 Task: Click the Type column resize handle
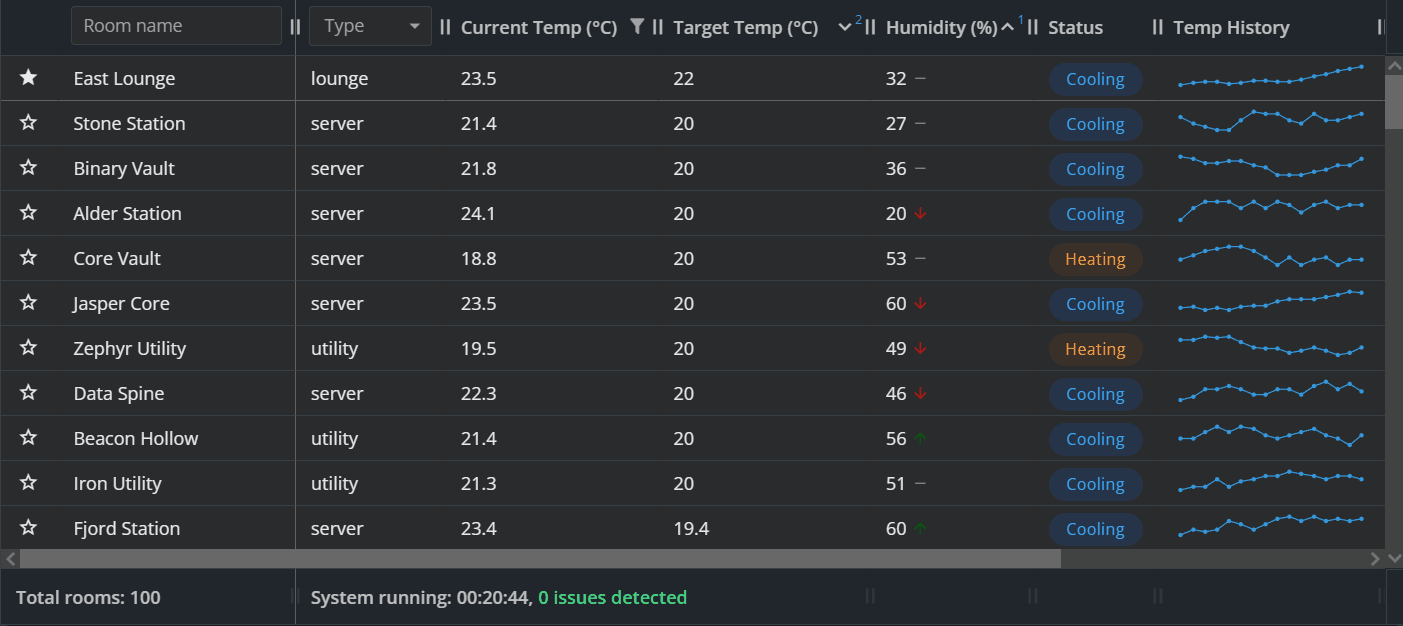(446, 27)
